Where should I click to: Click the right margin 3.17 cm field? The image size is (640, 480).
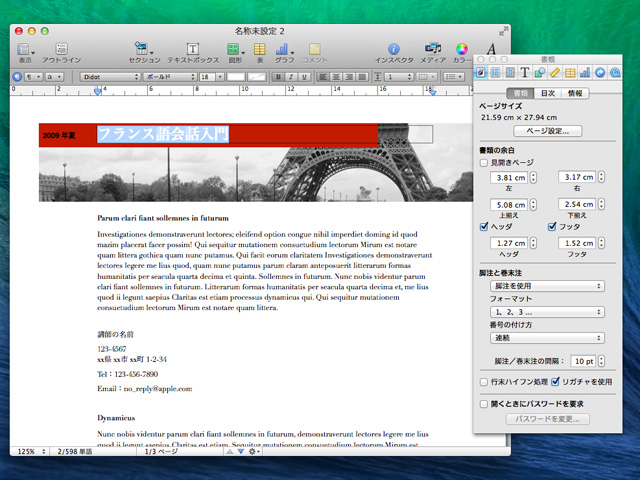tap(577, 177)
